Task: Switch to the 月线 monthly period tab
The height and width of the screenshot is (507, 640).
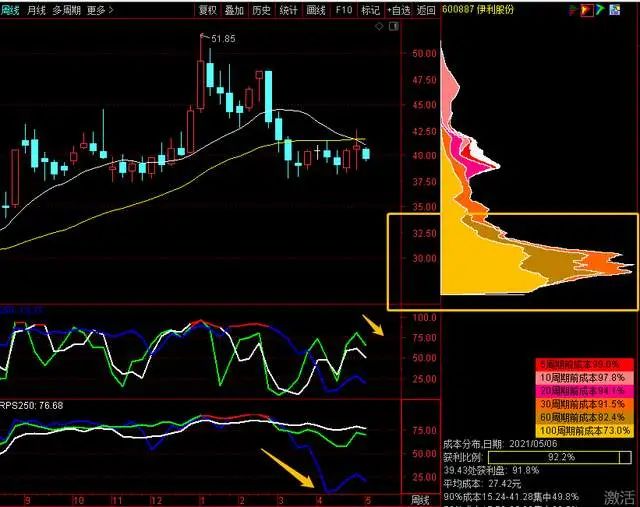Action: [x=37, y=10]
